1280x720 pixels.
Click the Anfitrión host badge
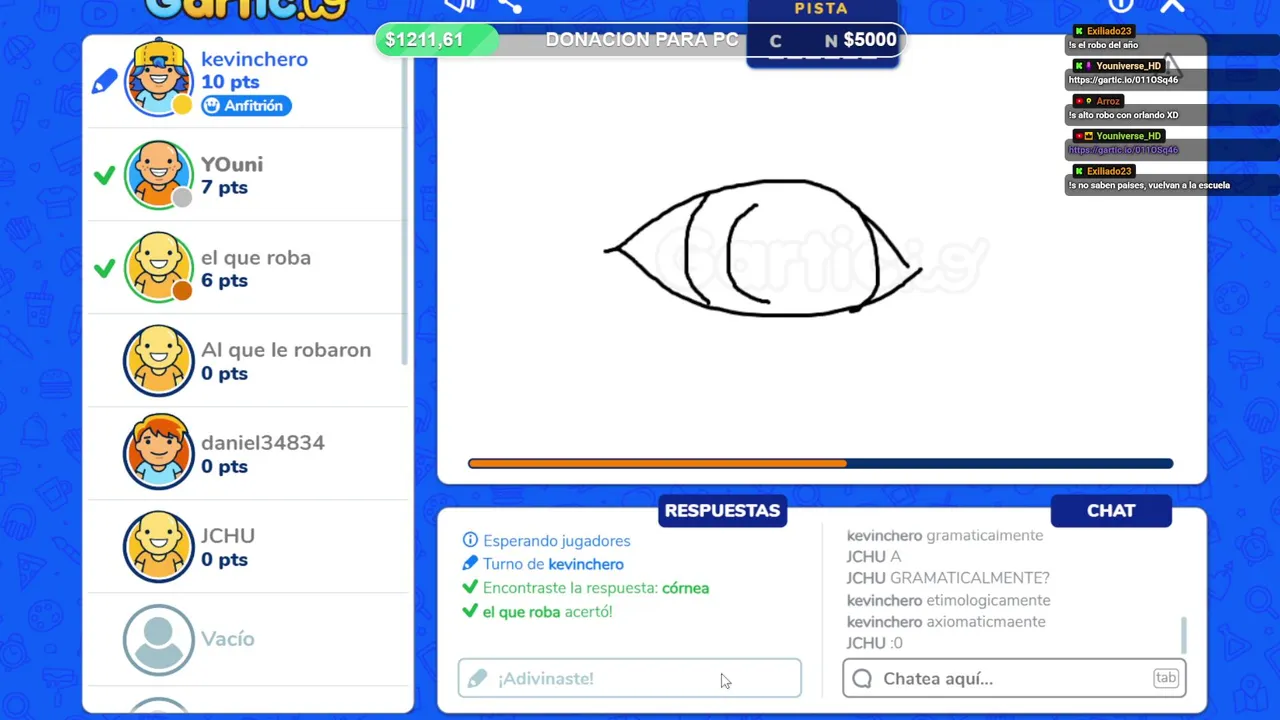tap(246, 105)
